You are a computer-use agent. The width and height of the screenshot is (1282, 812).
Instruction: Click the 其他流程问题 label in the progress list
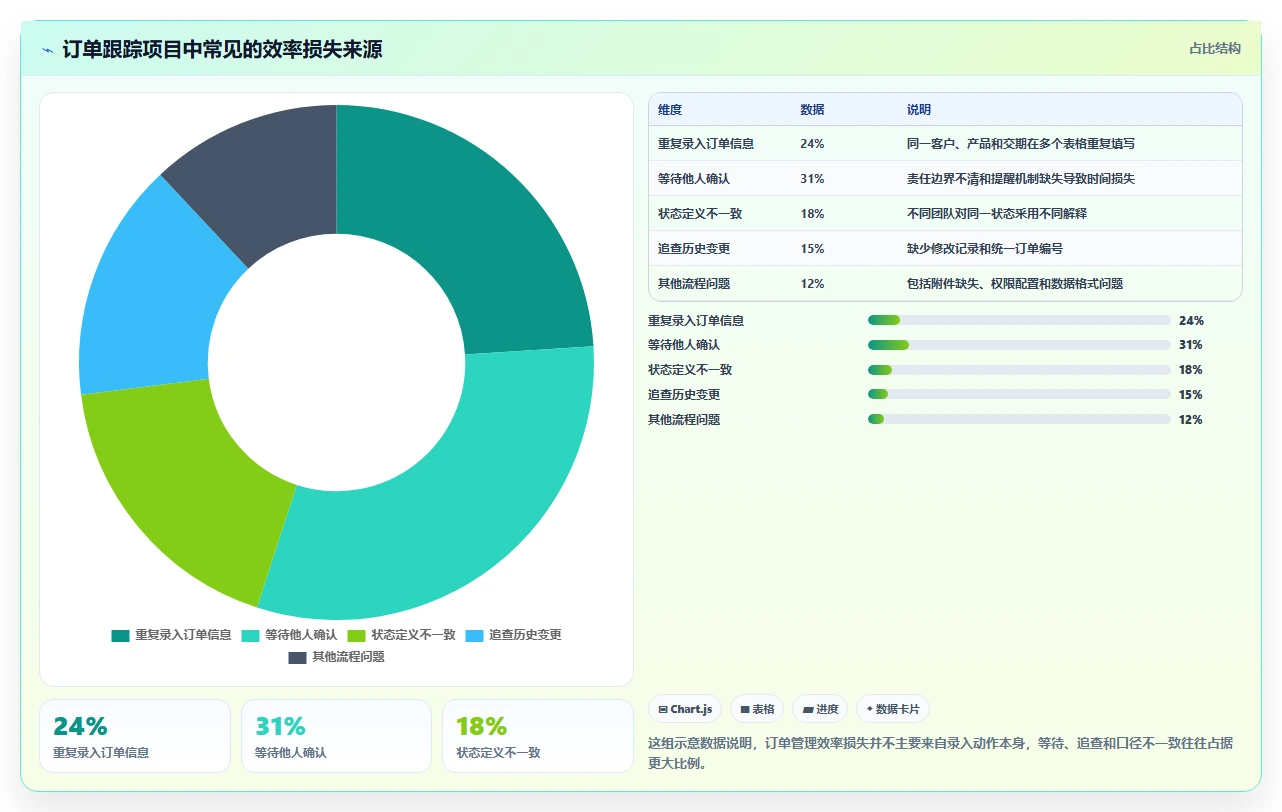(x=684, y=420)
